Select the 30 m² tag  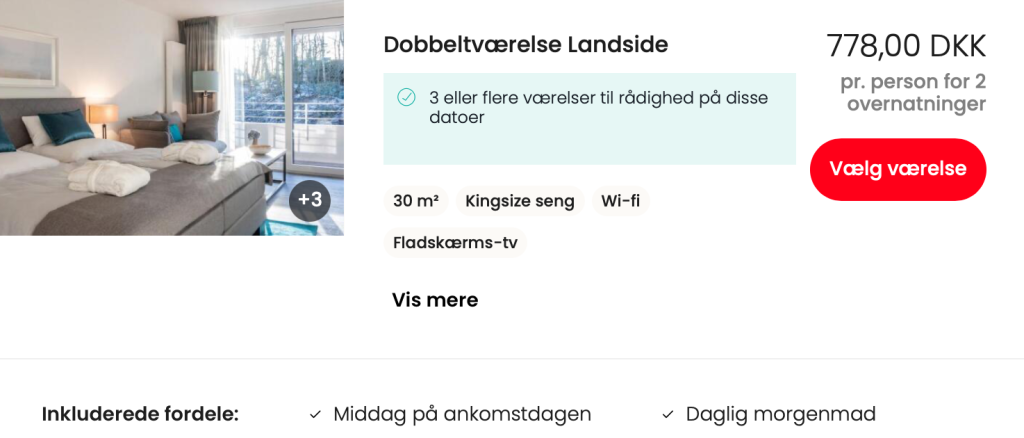click(416, 201)
